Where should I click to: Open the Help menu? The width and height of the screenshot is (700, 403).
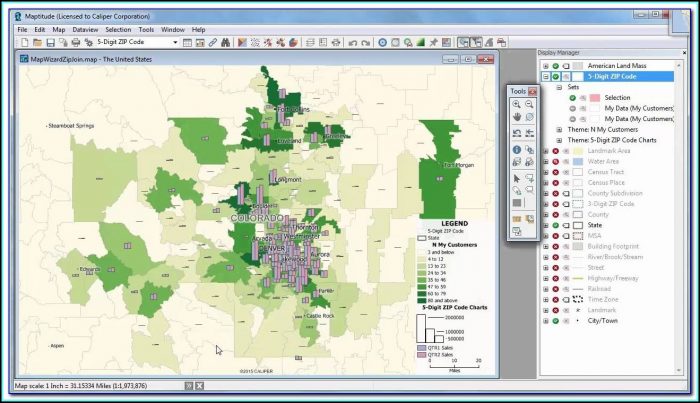coord(198,29)
